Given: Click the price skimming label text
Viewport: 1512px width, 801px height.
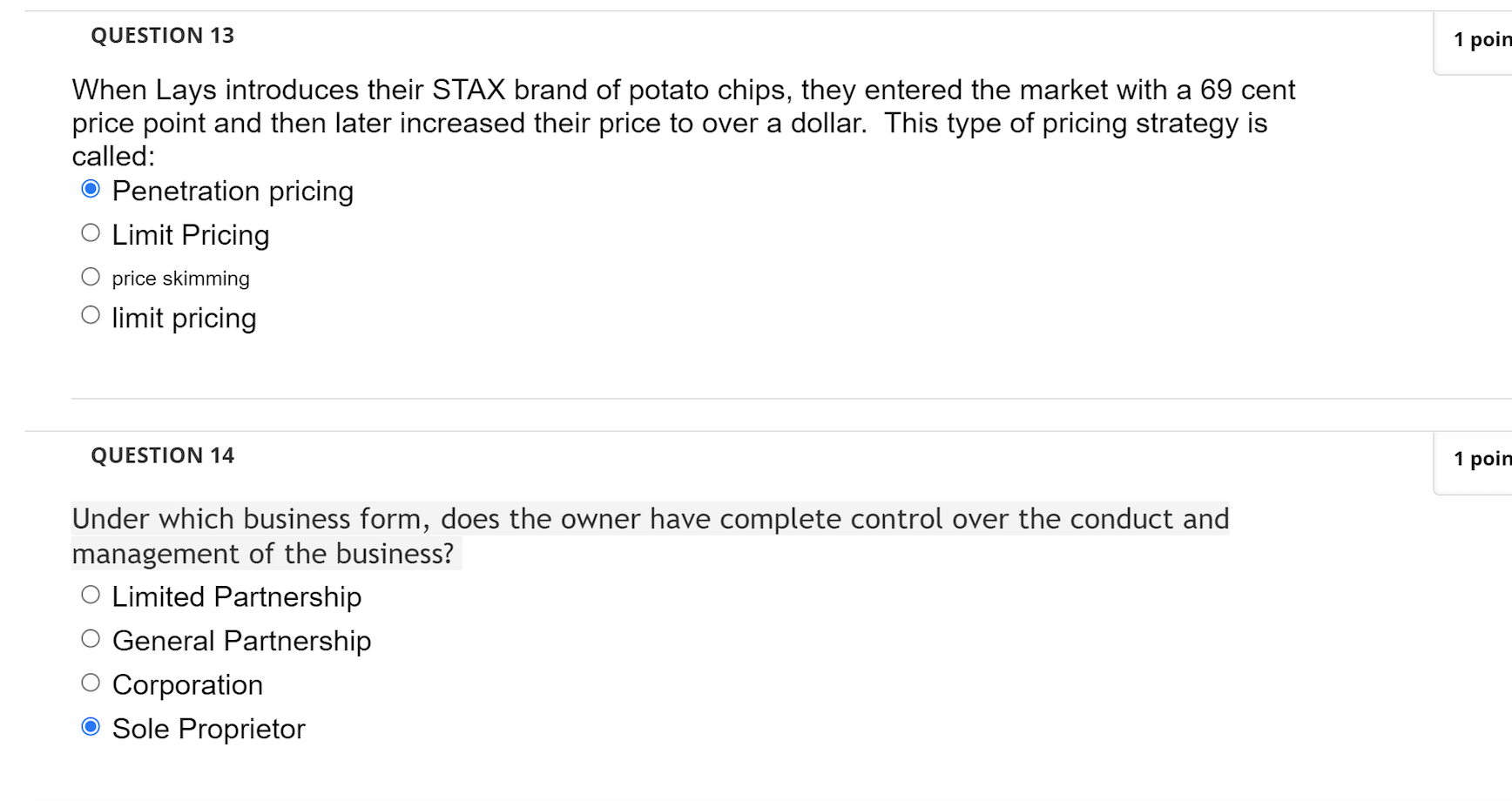Looking at the screenshot, I should click(x=180, y=278).
